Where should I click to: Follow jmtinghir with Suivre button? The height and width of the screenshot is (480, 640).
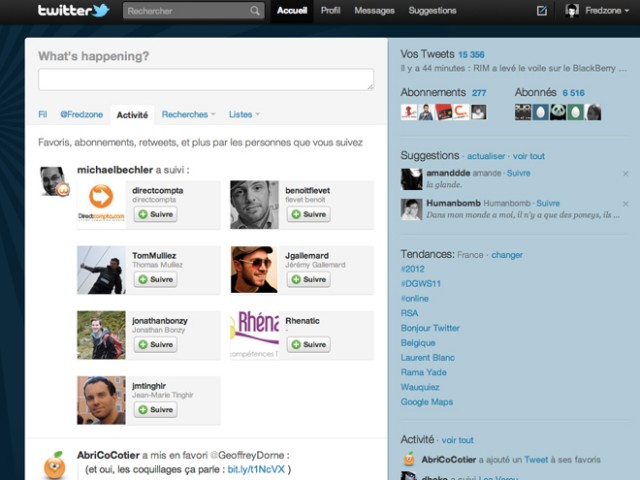tap(156, 409)
